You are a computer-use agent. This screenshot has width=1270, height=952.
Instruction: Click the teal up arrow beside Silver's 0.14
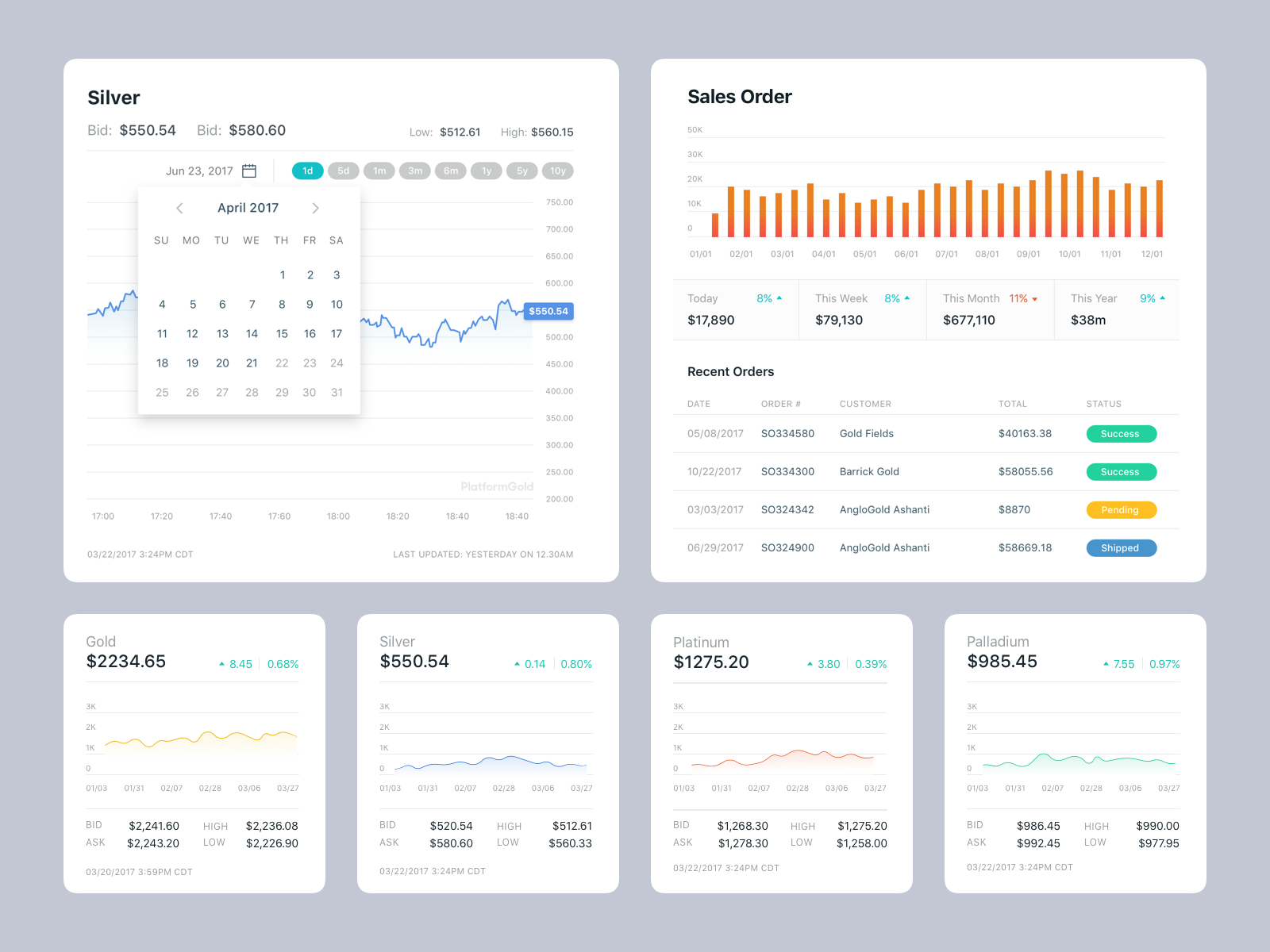516,665
